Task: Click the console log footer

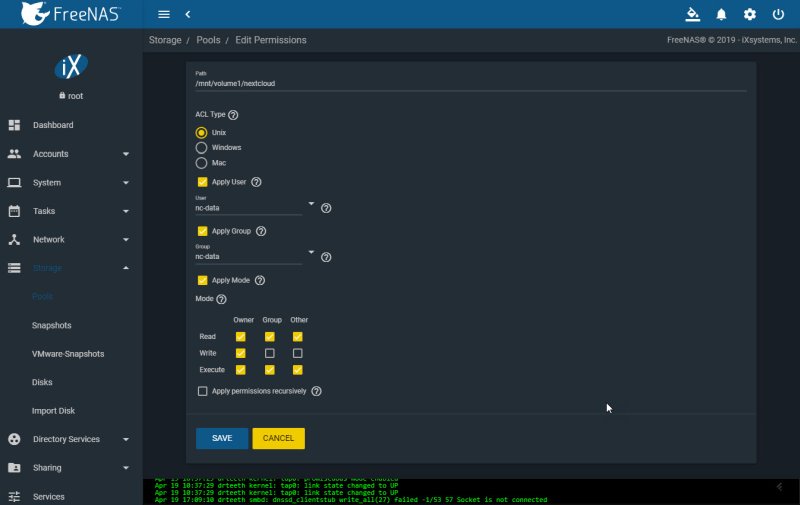Action: (471, 492)
